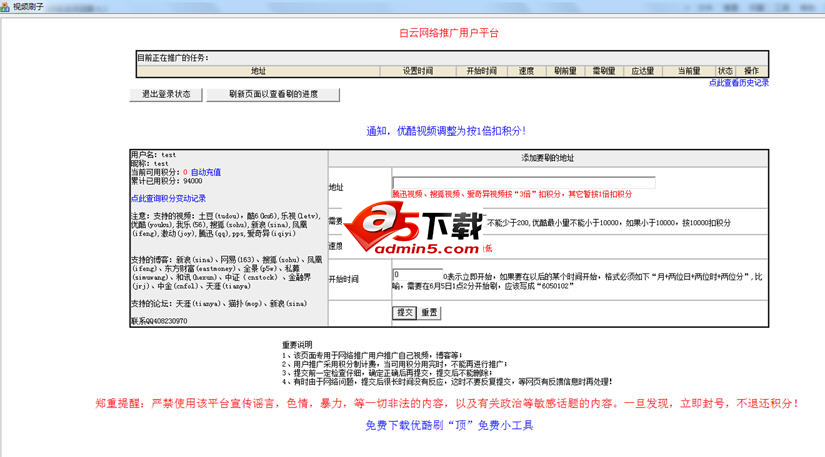
Task: Click the app icon in the title bar
Action: [5, 7]
